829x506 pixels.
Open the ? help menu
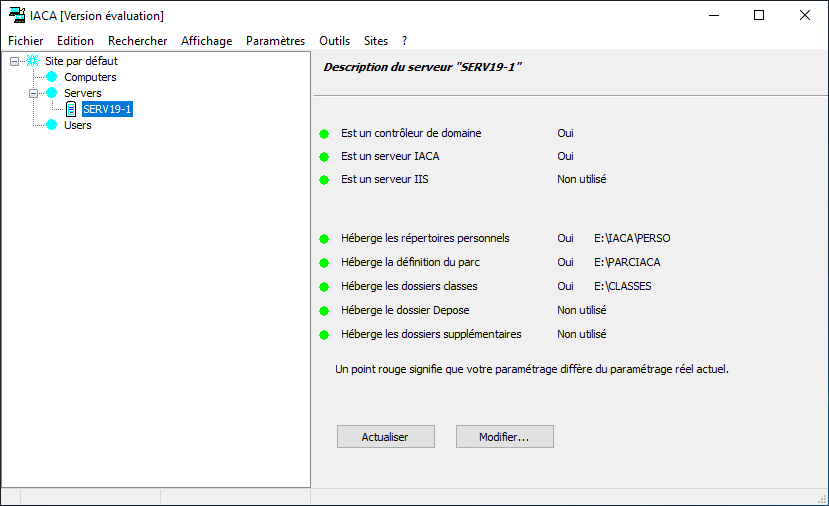click(404, 41)
